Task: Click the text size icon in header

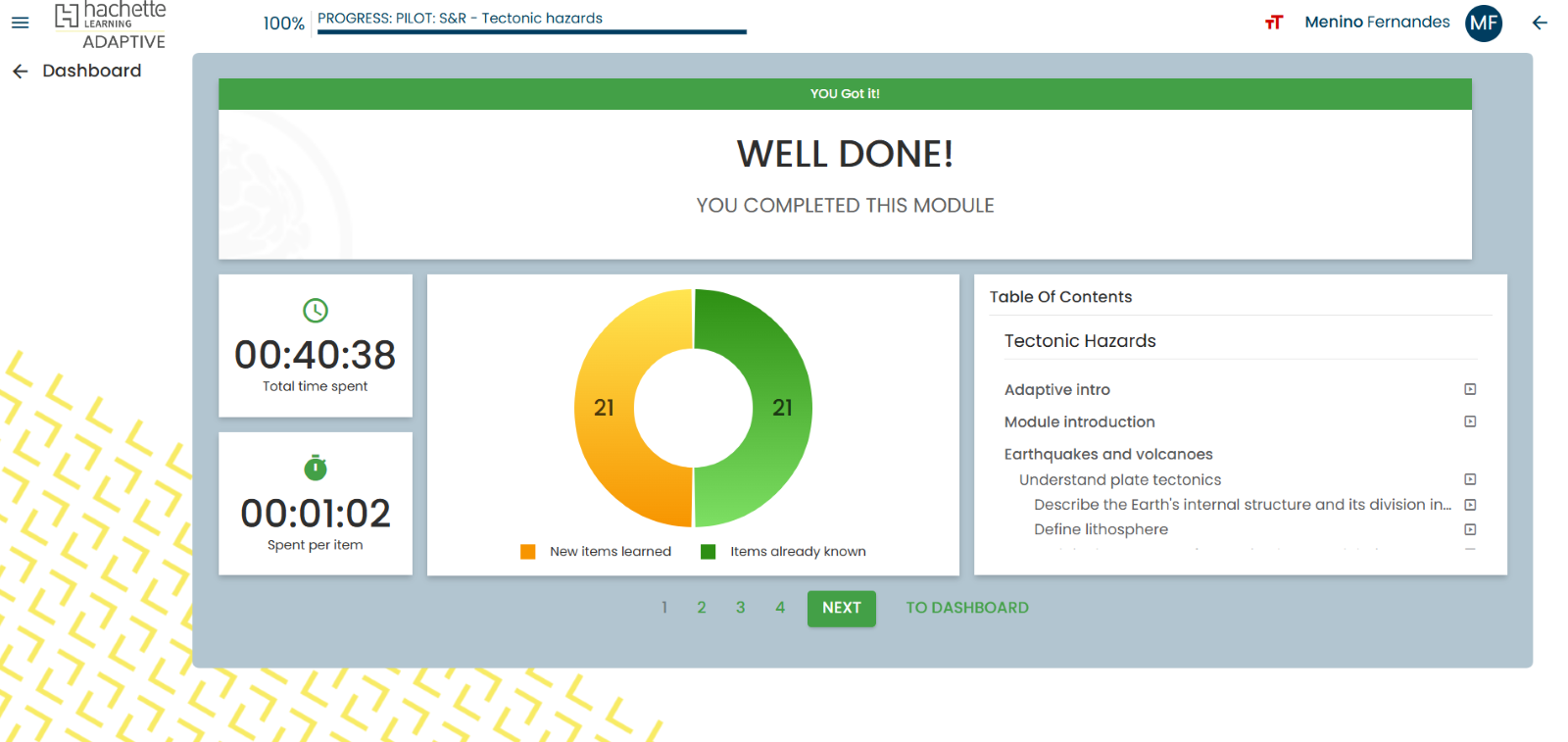Action: (1273, 23)
